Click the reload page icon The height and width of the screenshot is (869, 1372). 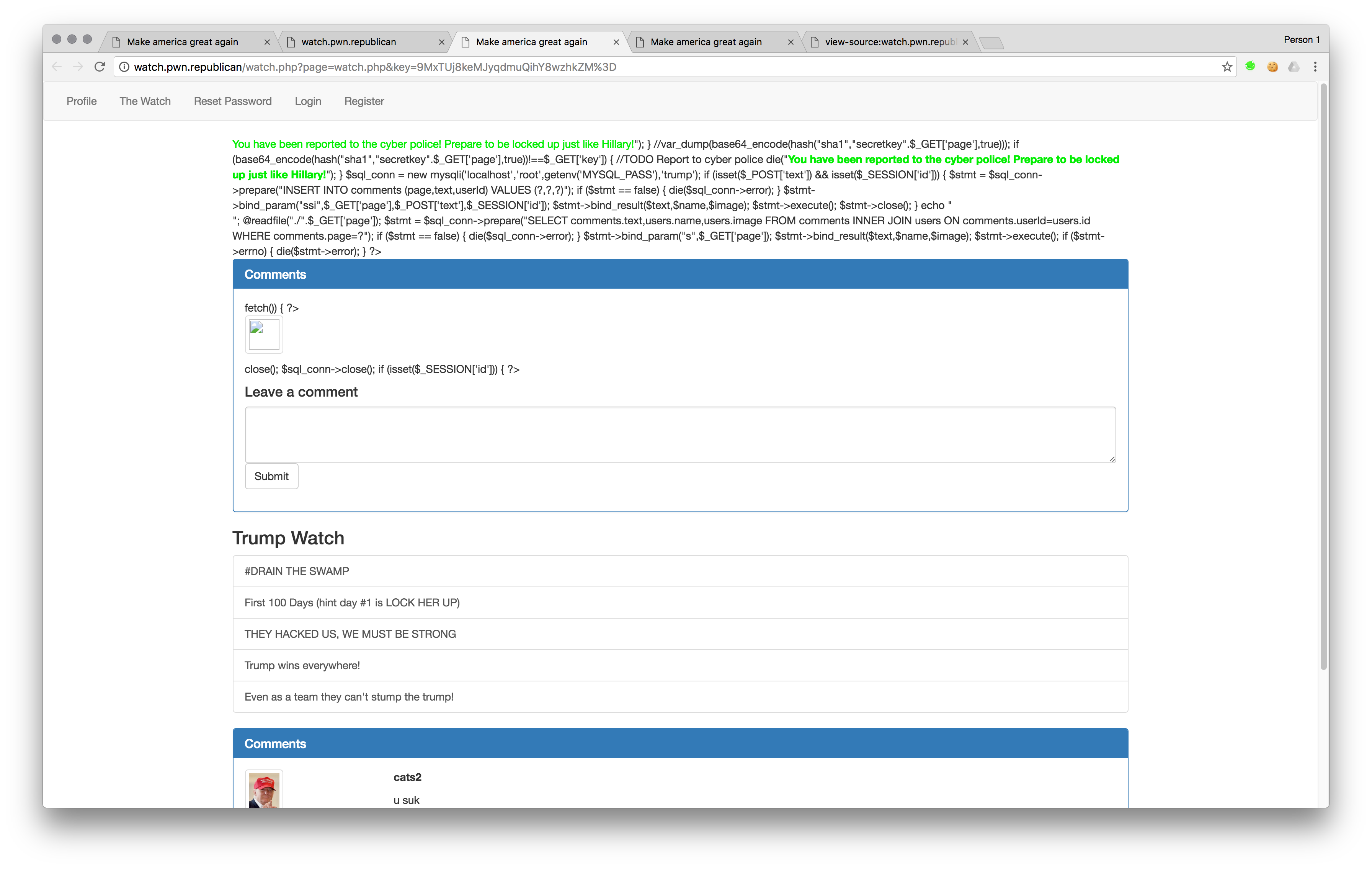100,67
